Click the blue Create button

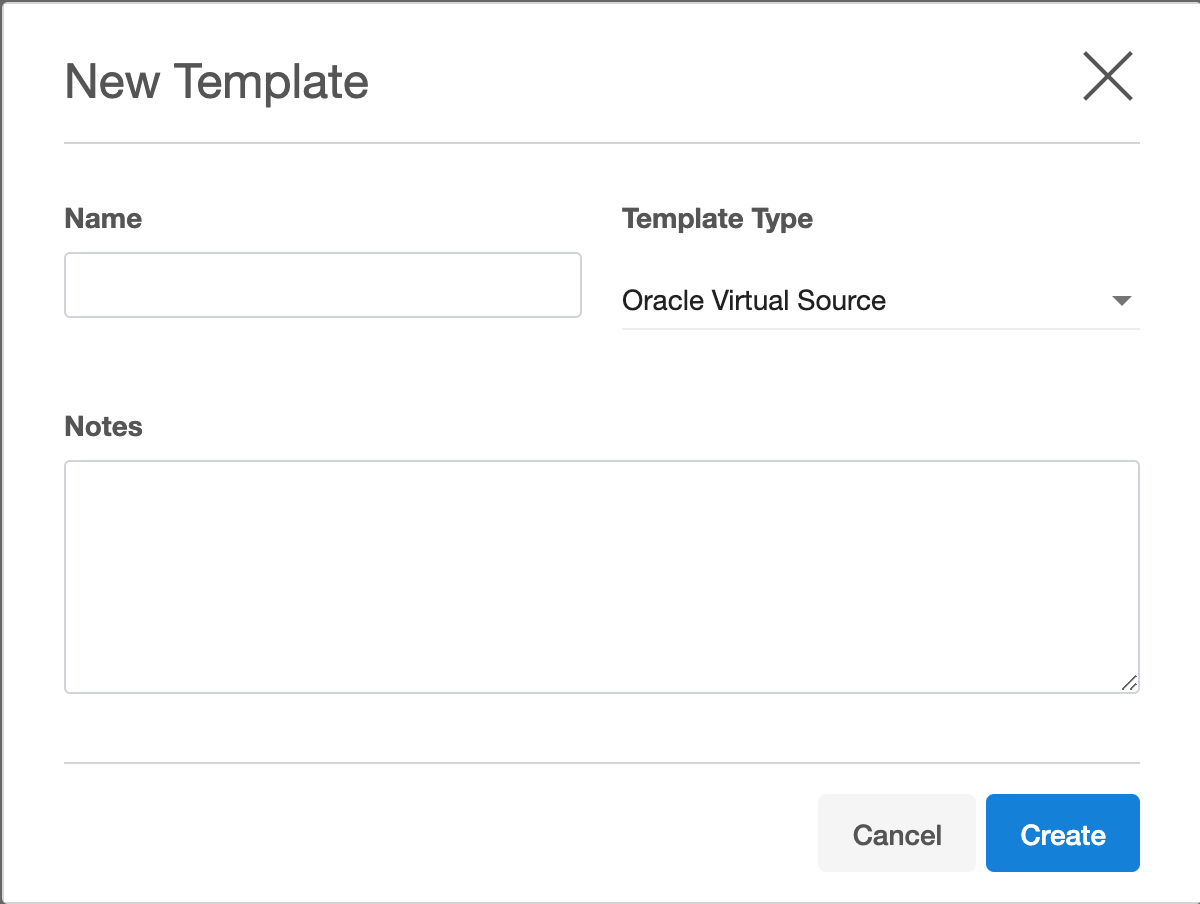(1062, 834)
